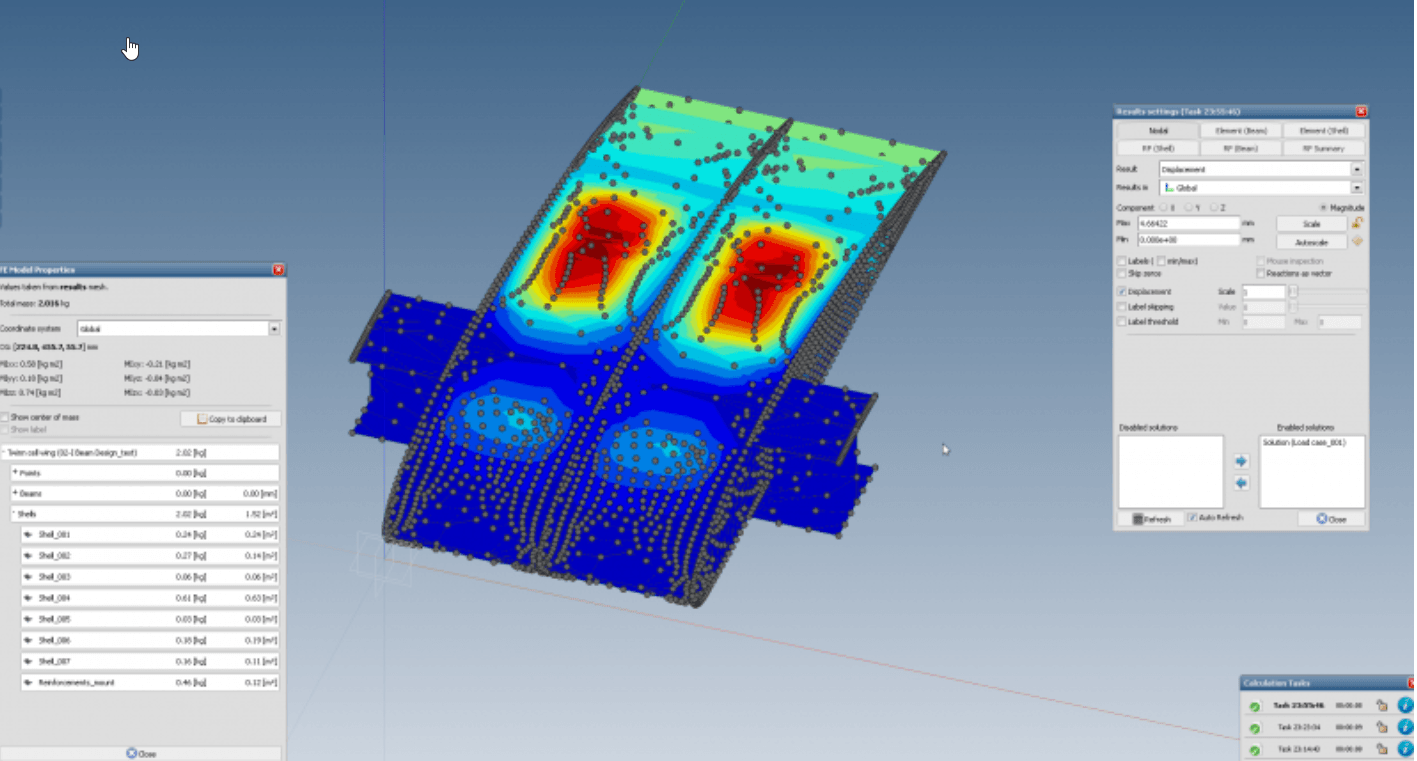Image resolution: width=1417 pixels, height=761 pixels.
Task: Click the Max value input field
Action: point(1189,224)
